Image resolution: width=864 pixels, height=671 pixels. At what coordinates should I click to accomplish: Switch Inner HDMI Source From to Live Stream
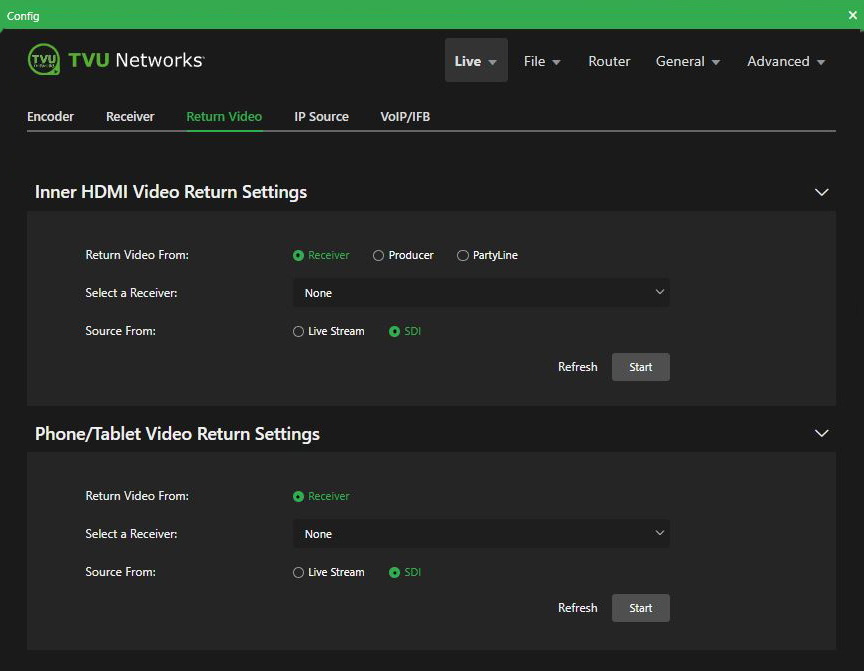[298, 331]
